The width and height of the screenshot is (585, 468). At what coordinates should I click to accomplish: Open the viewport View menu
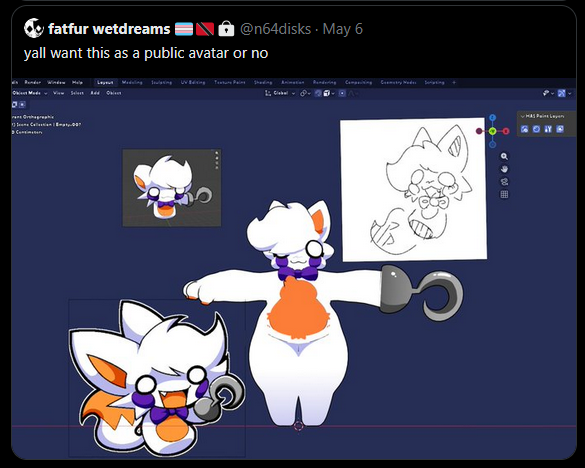pos(59,93)
